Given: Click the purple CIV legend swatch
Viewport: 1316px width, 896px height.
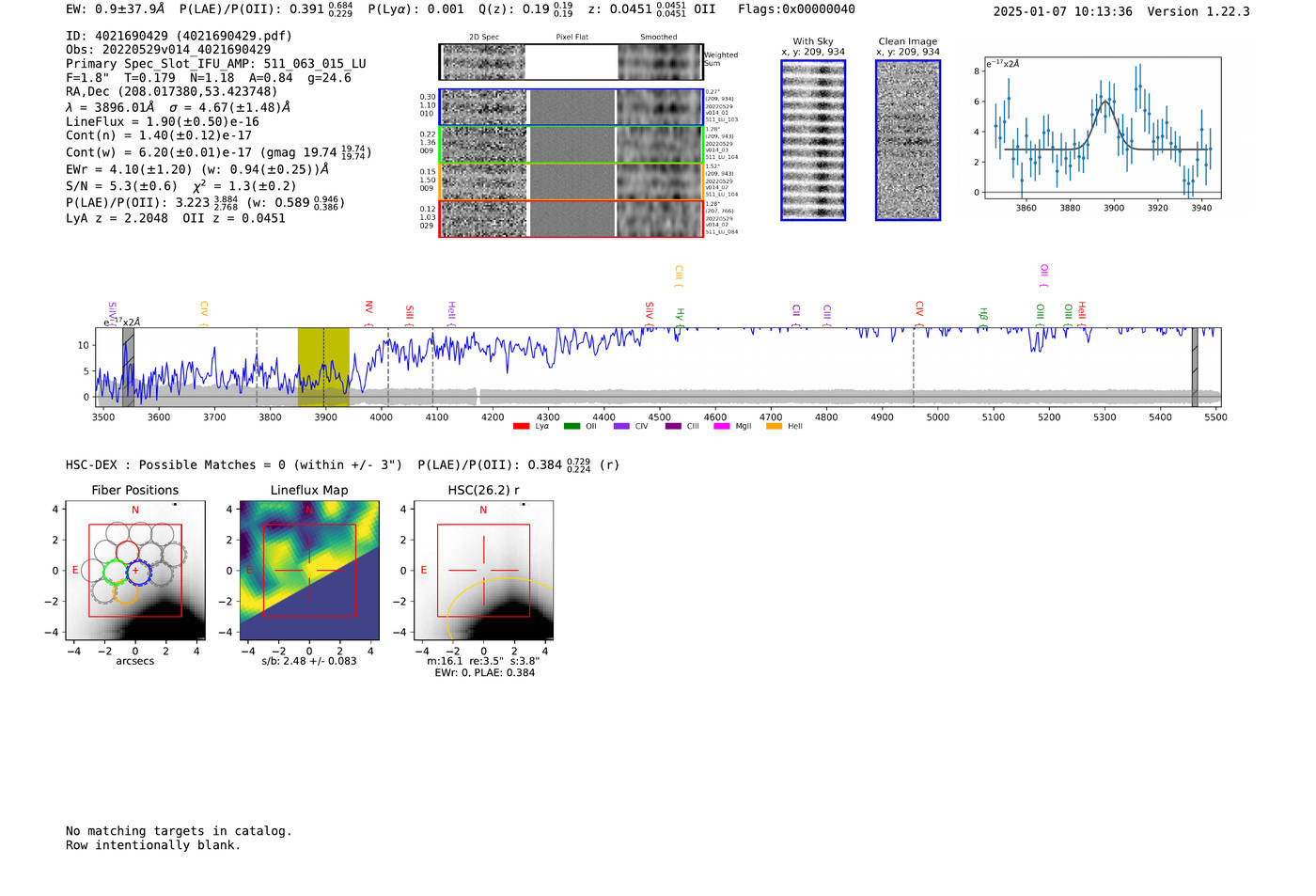Looking at the screenshot, I should tap(621, 427).
